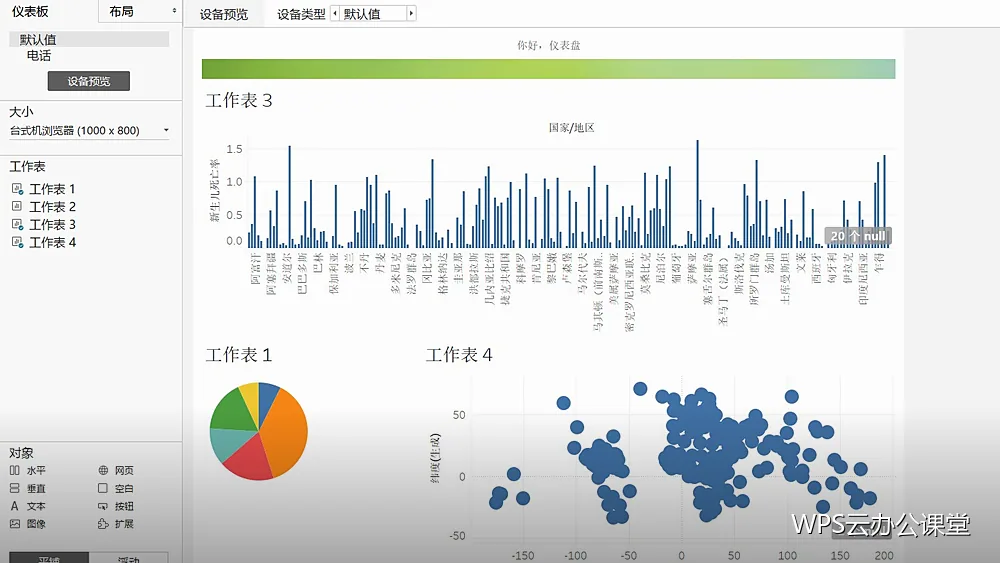Enable 浮动 floating layout mode
This screenshot has height=563, width=1000.
point(129,559)
